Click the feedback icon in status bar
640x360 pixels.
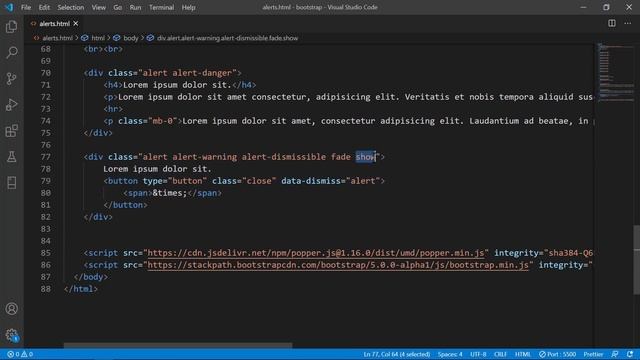[x=615, y=354]
